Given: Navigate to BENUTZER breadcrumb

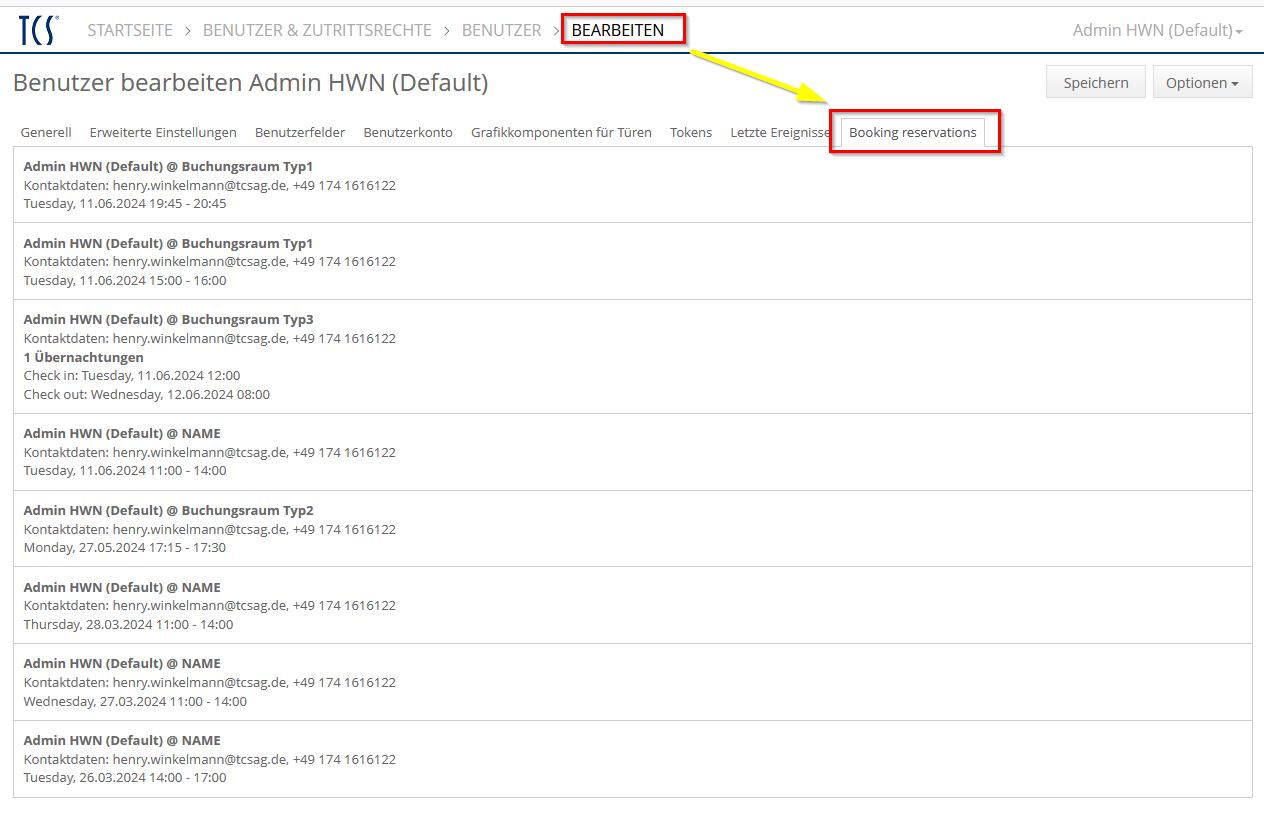Looking at the screenshot, I should 501,30.
